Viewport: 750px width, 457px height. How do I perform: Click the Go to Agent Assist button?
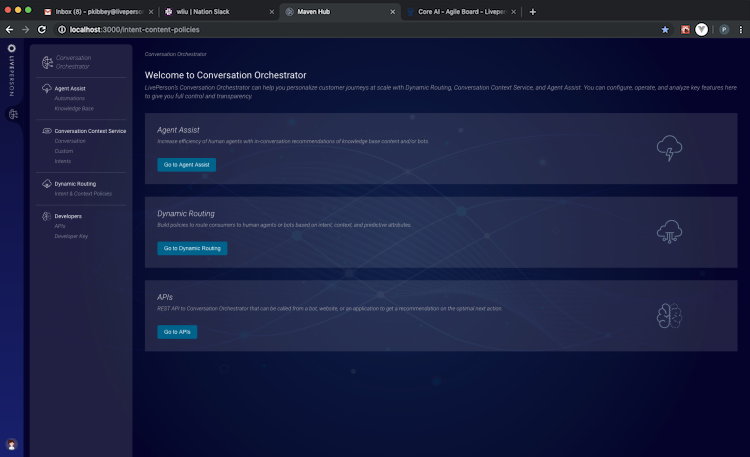tap(187, 165)
